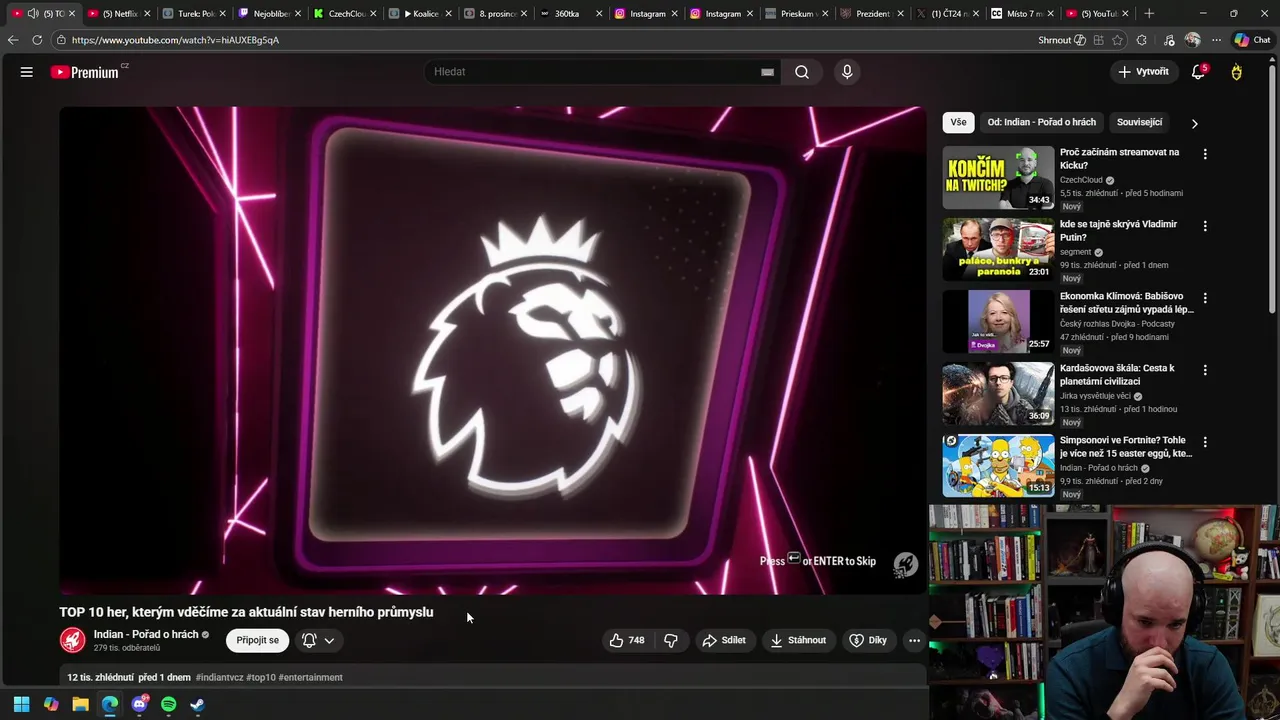The image size is (1280, 720).
Task: Click the 'Díky' thanks button
Action: click(868, 640)
